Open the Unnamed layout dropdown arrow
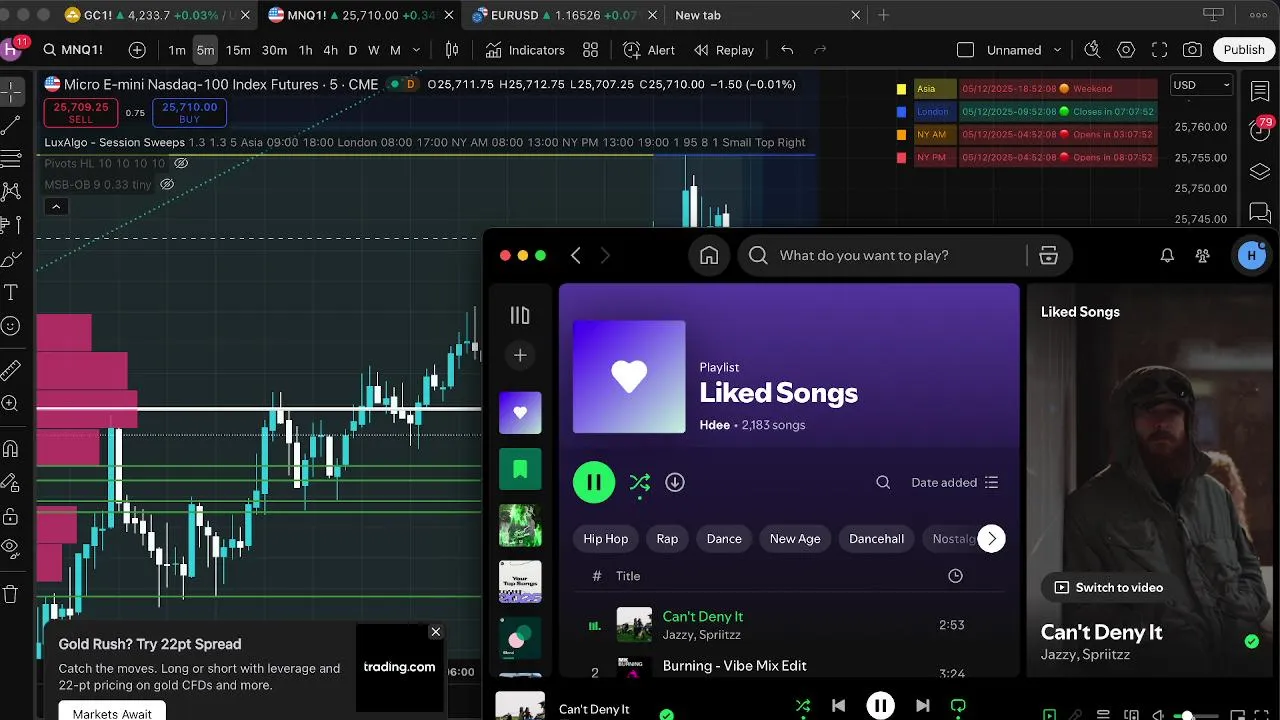 tap(1057, 50)
